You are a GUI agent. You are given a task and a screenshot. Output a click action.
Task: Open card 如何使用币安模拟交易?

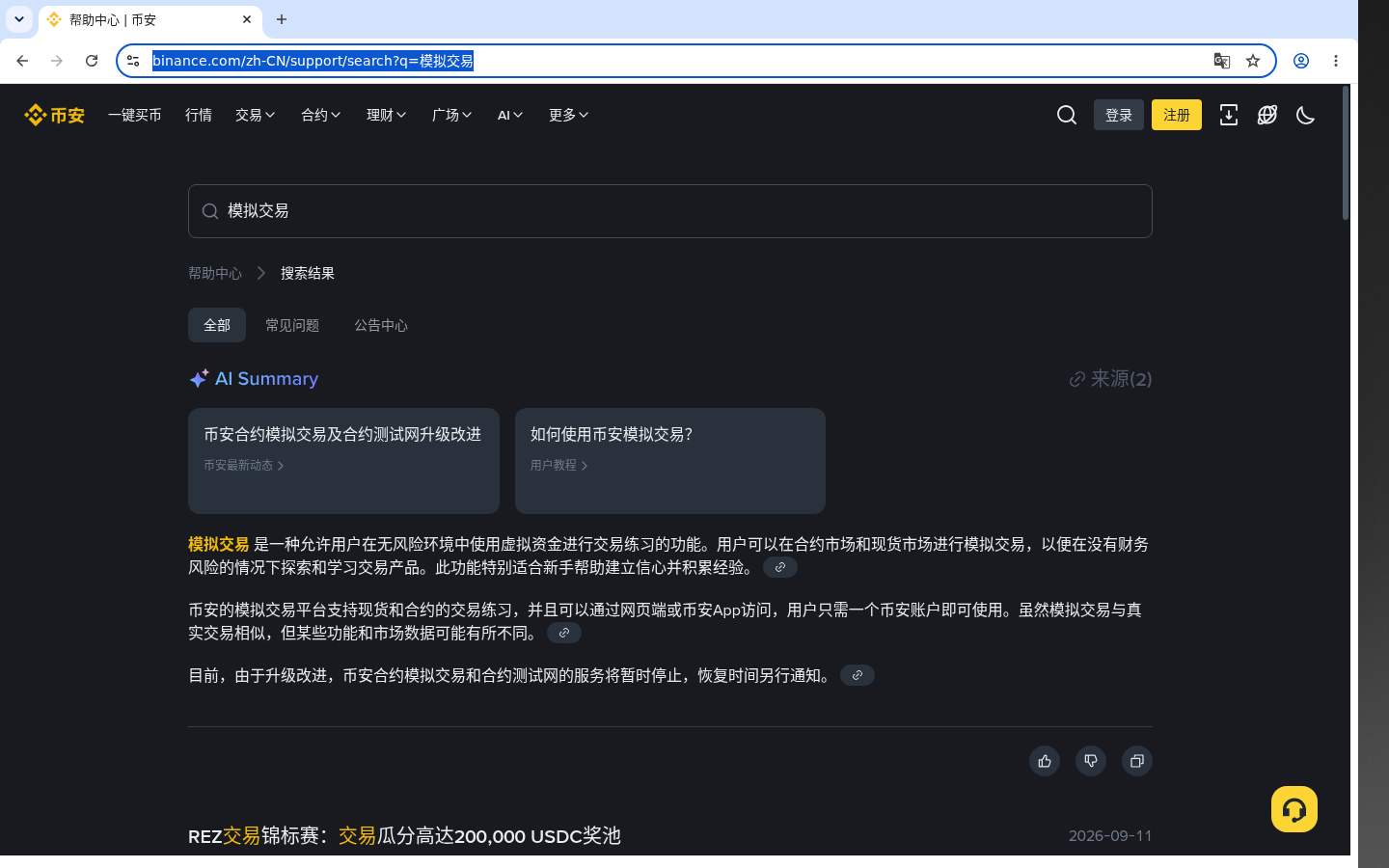point(670,461)
